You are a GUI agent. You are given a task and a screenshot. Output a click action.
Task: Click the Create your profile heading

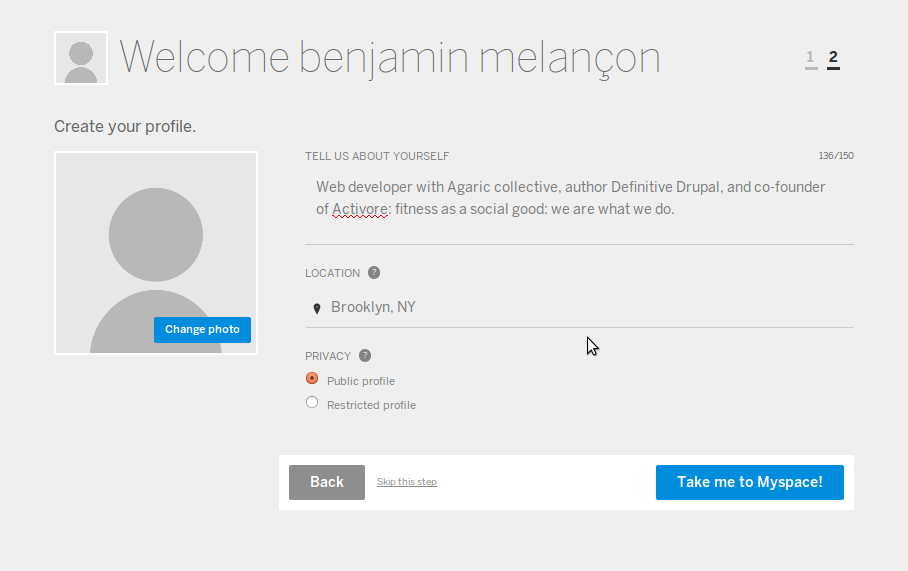click(x=125, y=126)
